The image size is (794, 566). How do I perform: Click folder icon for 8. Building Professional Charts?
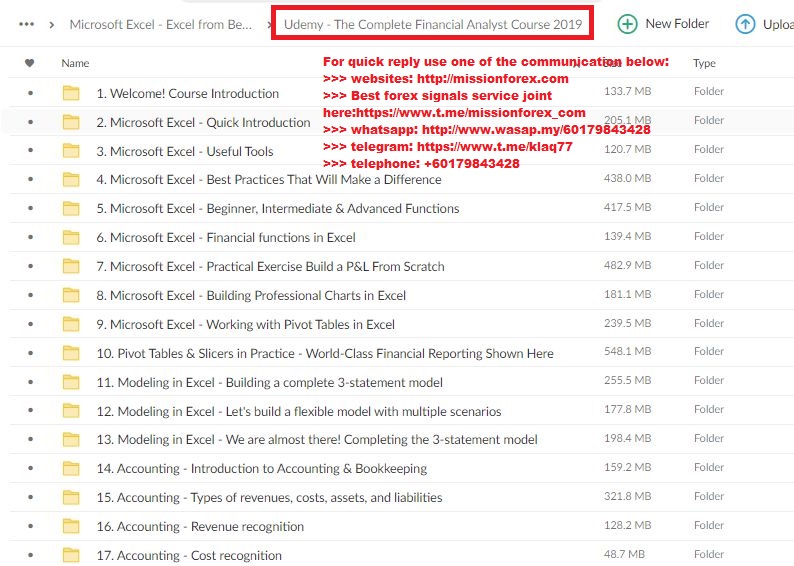tap(71, 295)
